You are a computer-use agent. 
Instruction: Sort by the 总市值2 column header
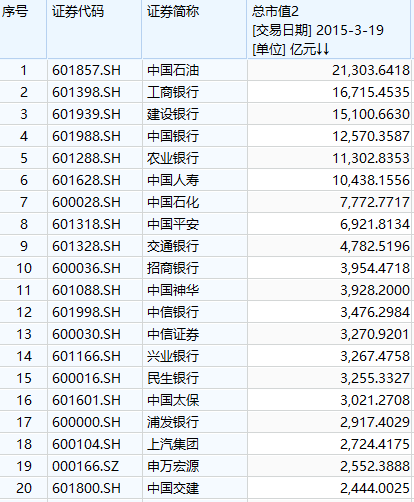[x=329, y=29]
